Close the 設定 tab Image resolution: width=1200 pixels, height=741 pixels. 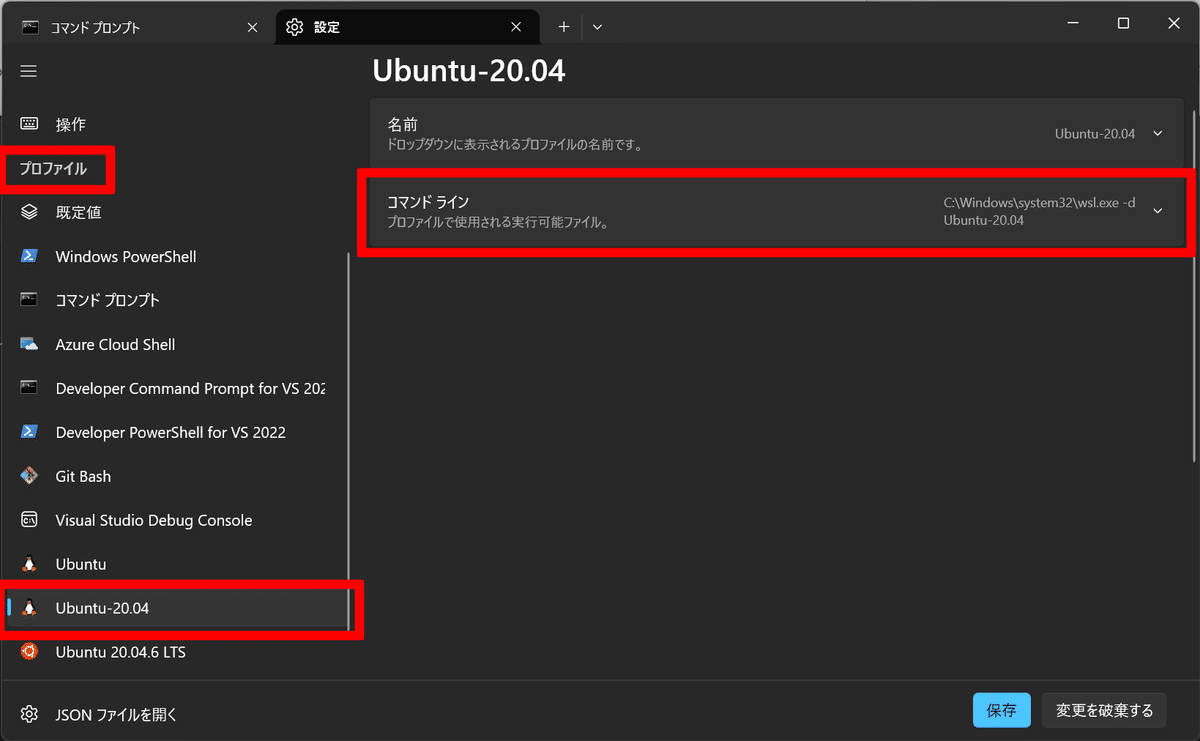[x=517, y=27]
